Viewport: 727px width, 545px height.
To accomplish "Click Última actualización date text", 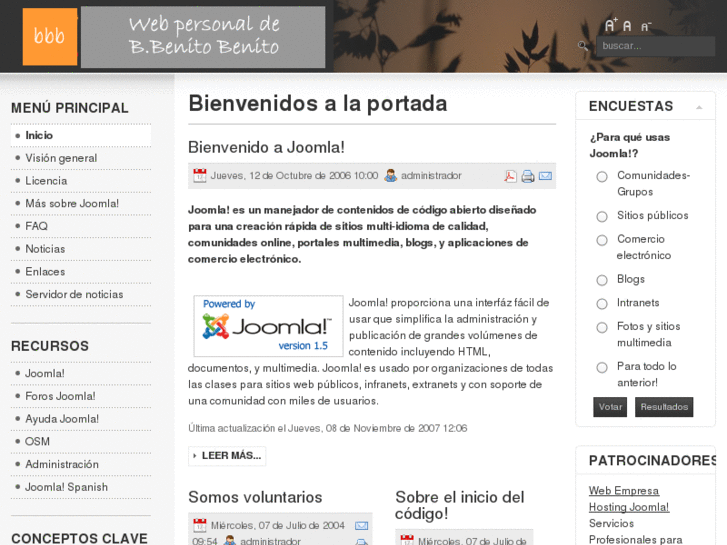I will tap(327, 428).
